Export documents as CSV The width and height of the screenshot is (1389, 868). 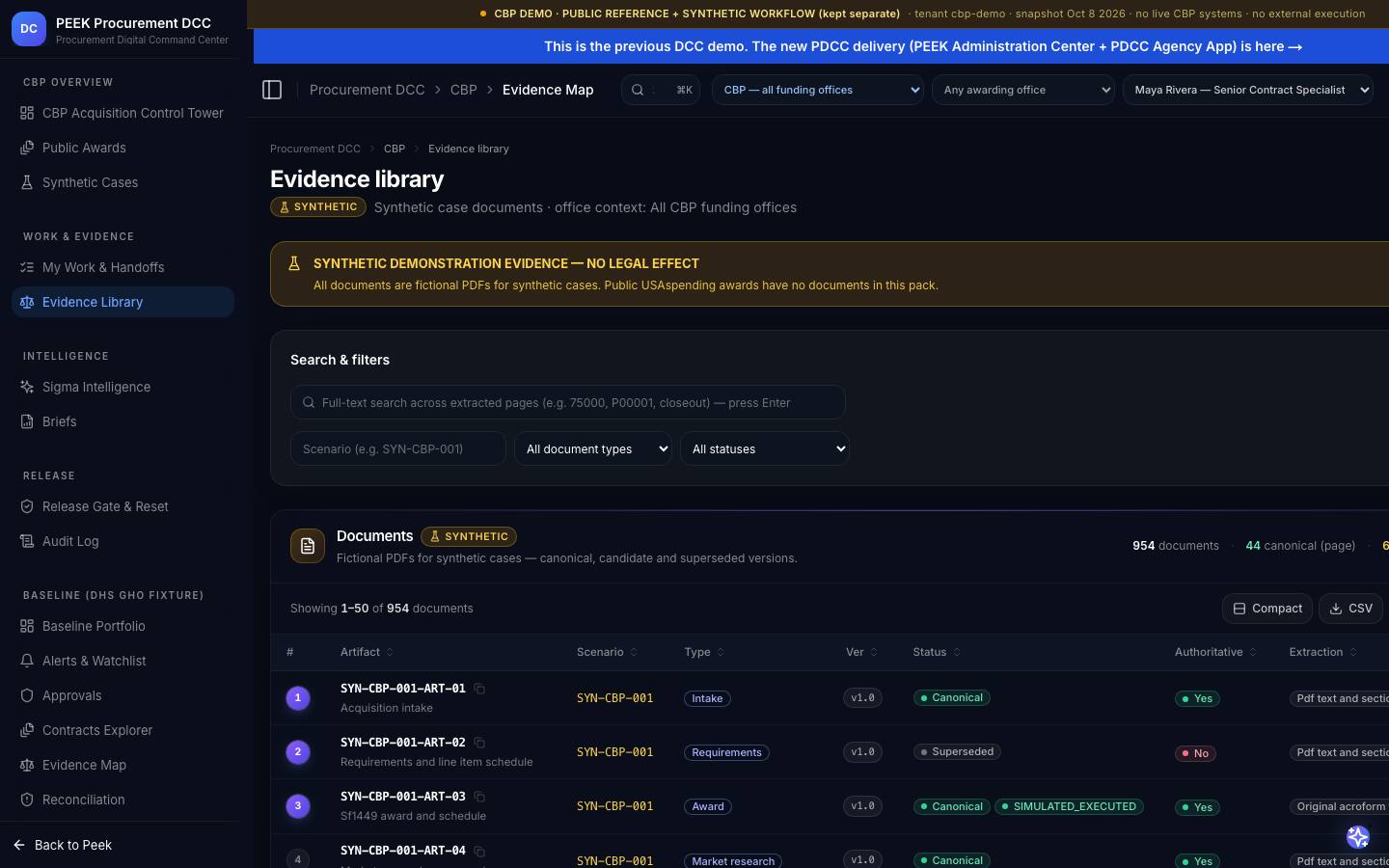tap(1351, 609)
